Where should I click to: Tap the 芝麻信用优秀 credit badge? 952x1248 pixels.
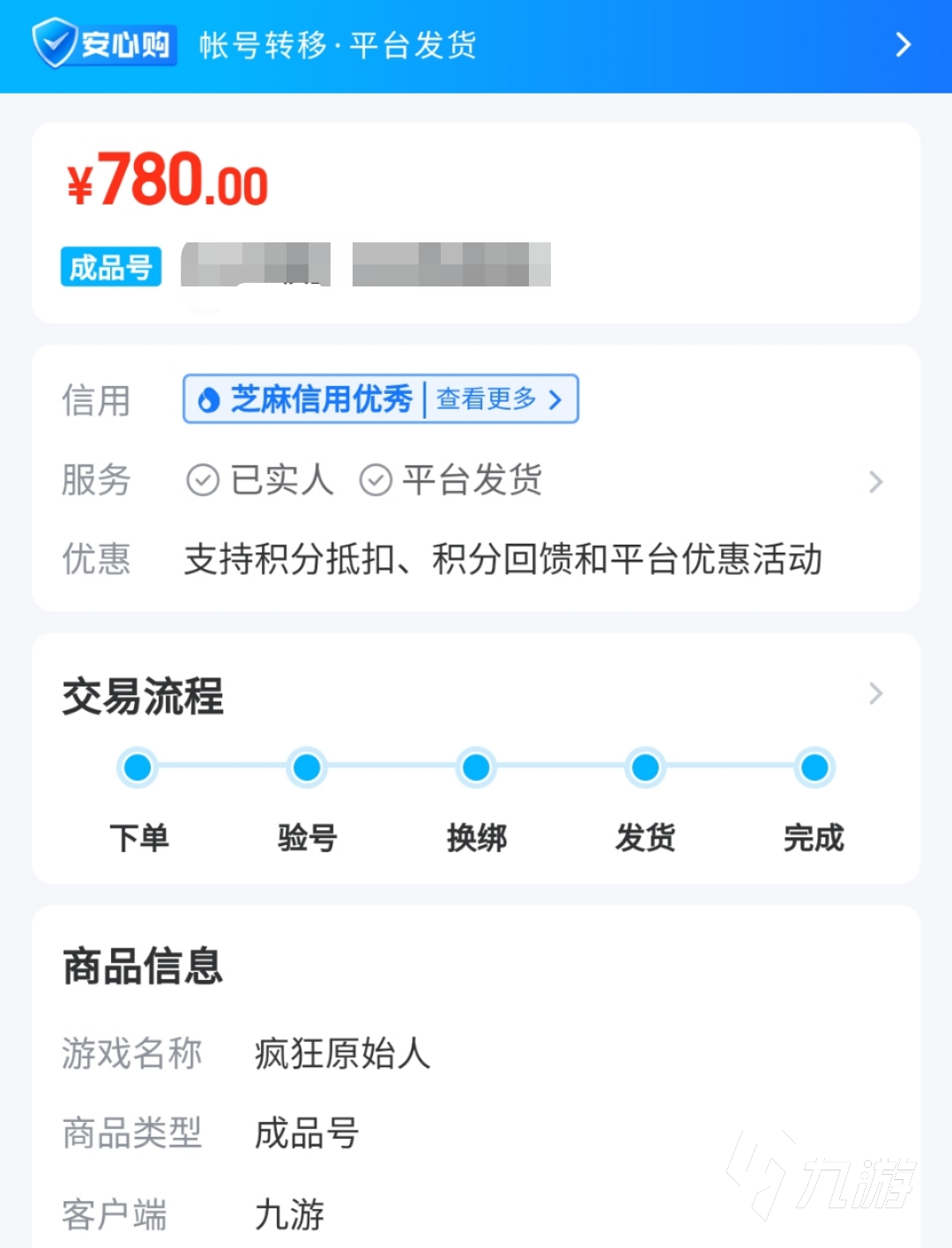pyautogui.click(x=322, y=399)
